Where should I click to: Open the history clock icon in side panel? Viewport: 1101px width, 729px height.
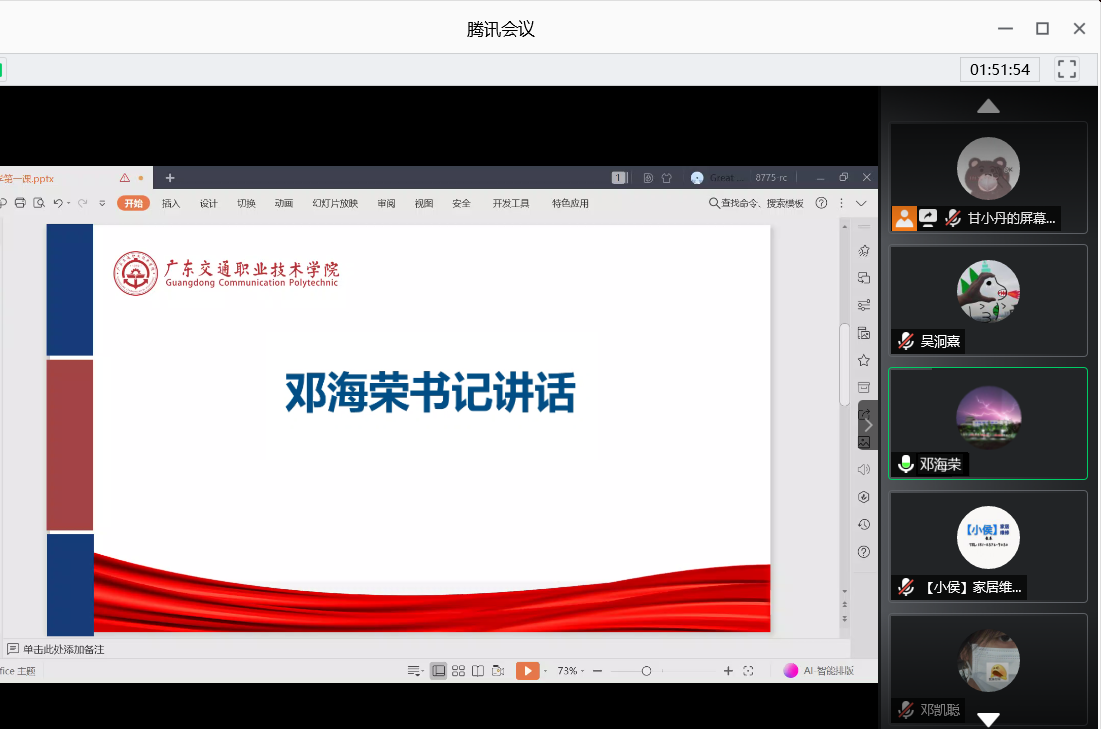pos(864,525)
